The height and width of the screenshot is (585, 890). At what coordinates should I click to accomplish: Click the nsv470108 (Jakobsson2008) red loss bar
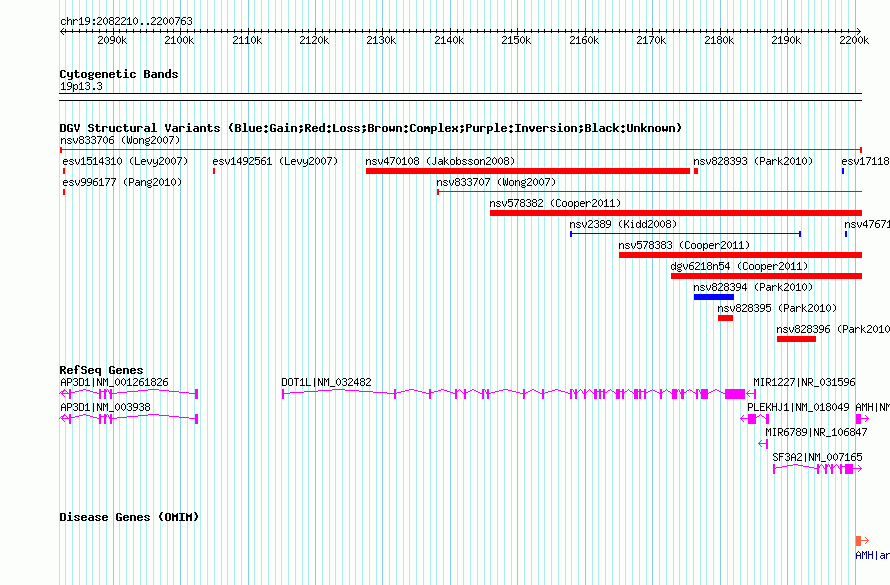(x=528, y=171)
